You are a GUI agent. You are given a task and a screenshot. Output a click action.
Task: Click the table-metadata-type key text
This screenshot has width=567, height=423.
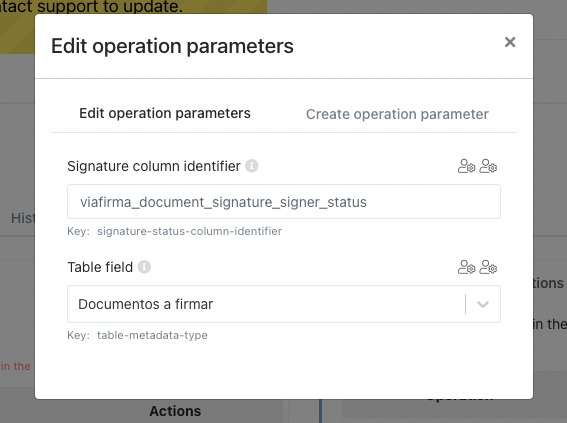point(152,335)
